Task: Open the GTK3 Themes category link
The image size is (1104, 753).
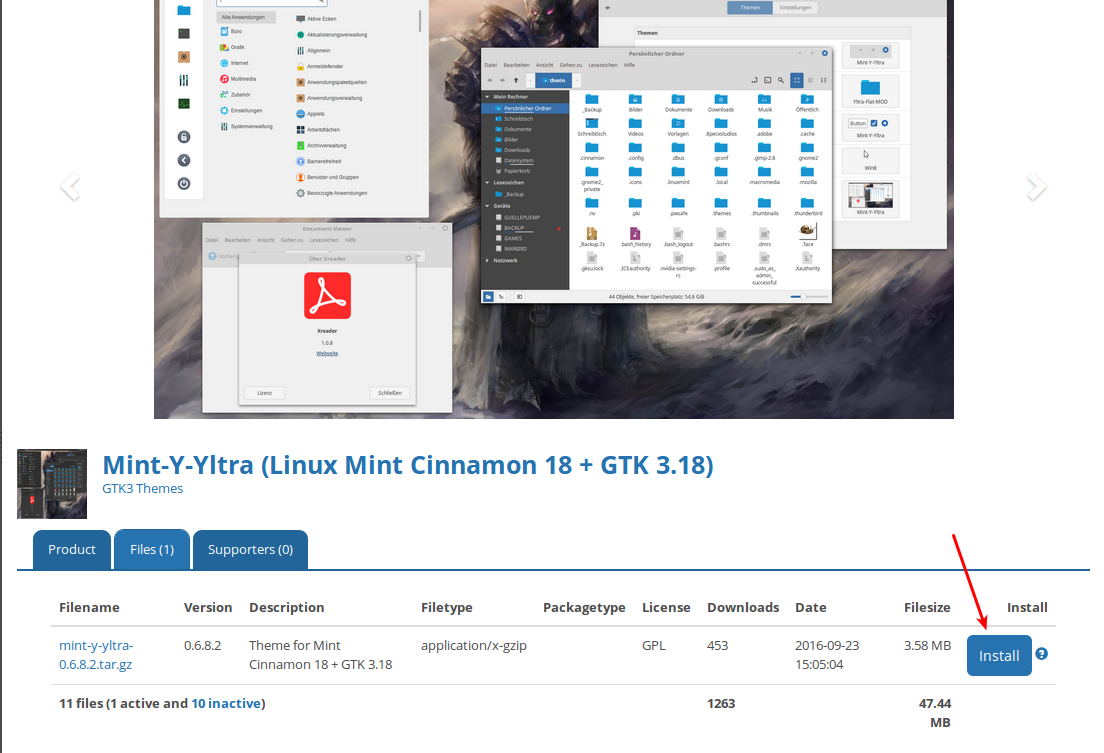Action: [142, 488]
